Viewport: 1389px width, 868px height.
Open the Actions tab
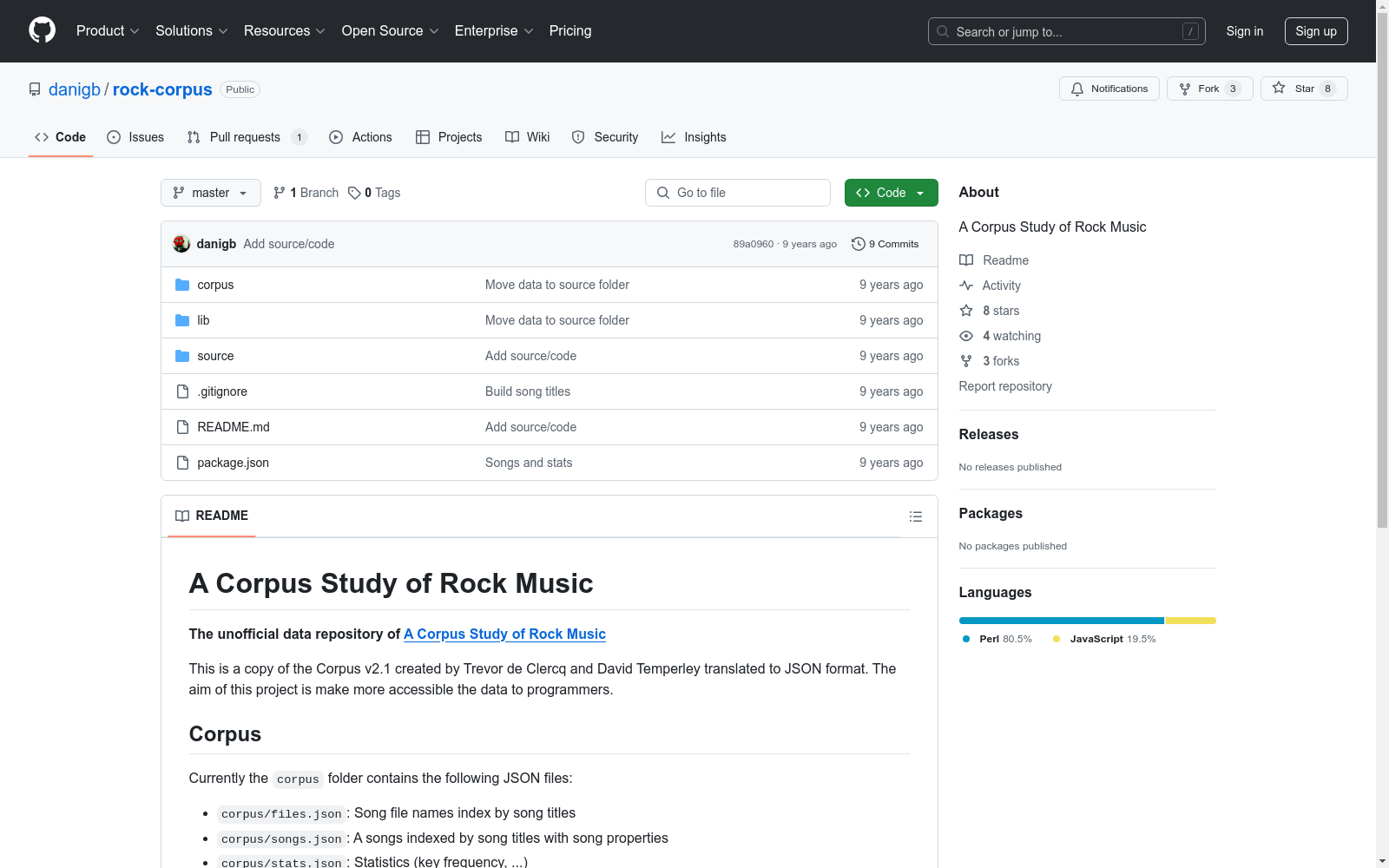[360, 137]
